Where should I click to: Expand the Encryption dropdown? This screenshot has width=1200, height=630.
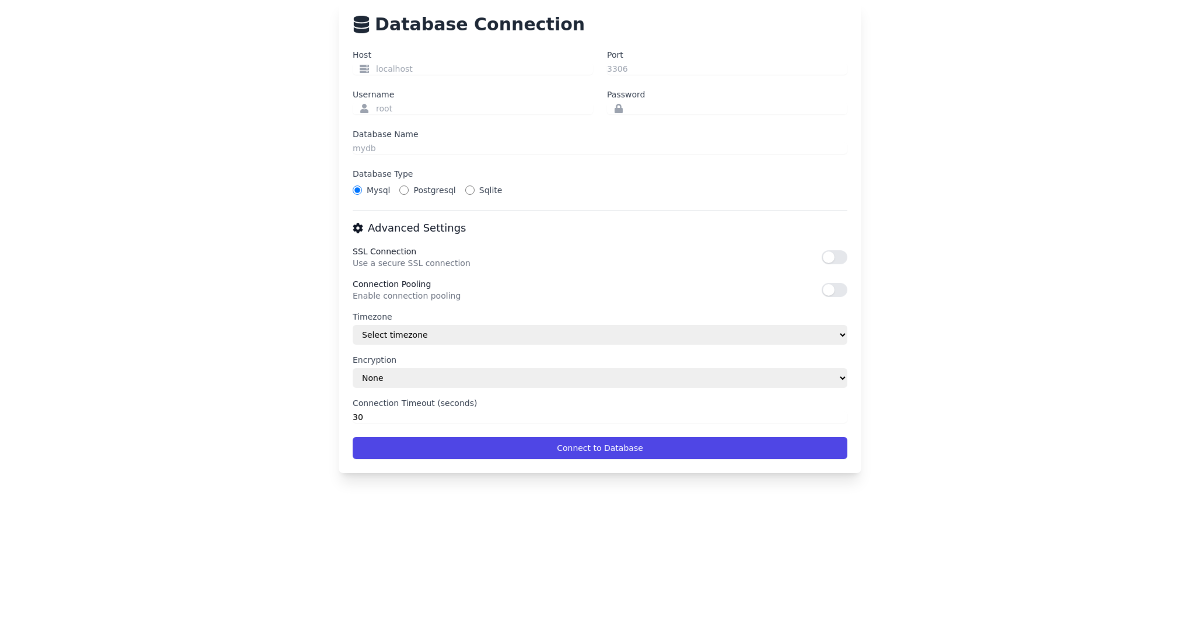coord(599,377)
